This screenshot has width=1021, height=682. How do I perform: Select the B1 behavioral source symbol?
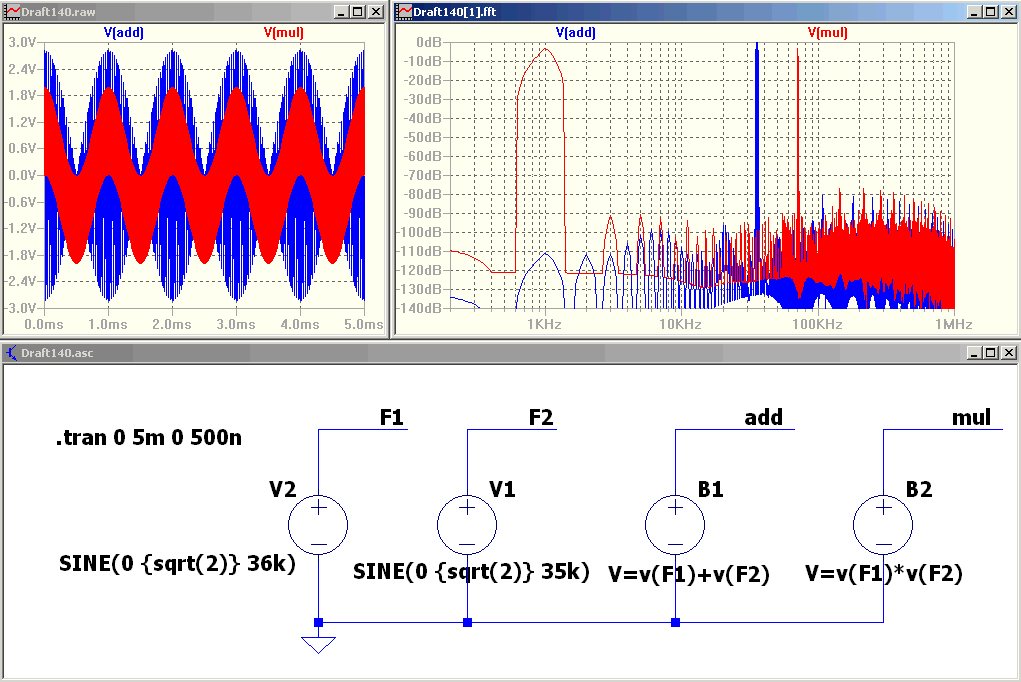[675, 525]
